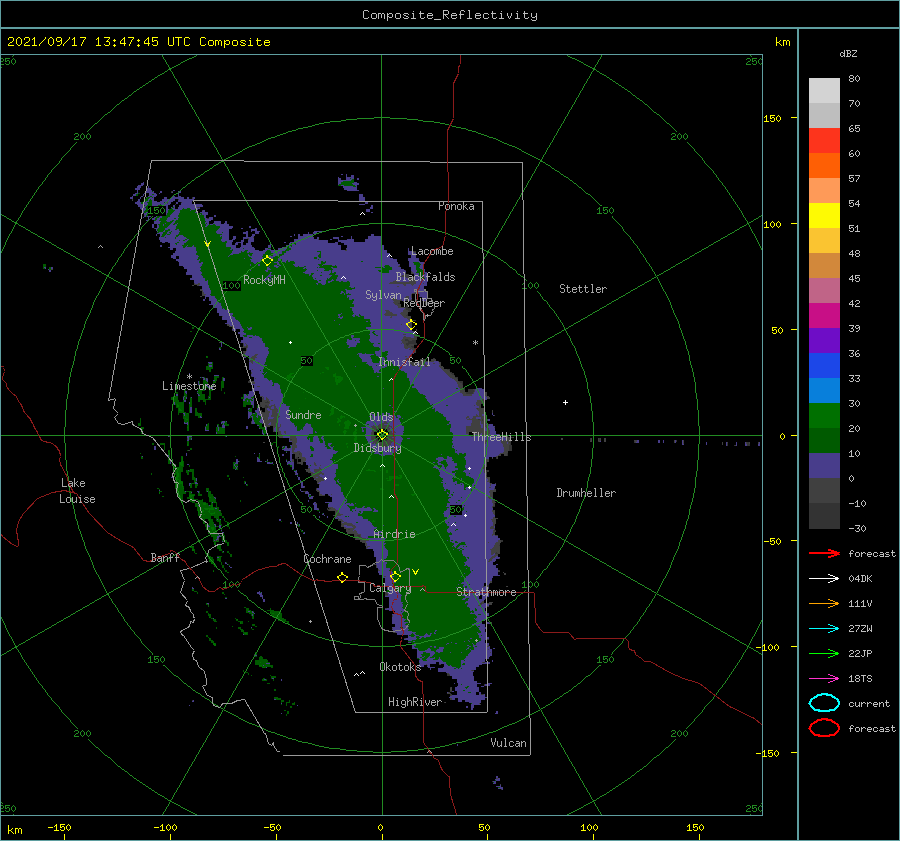Screen dimensions: 900x841
Task: Click the HighRiver city label
Action: [415, 703]
